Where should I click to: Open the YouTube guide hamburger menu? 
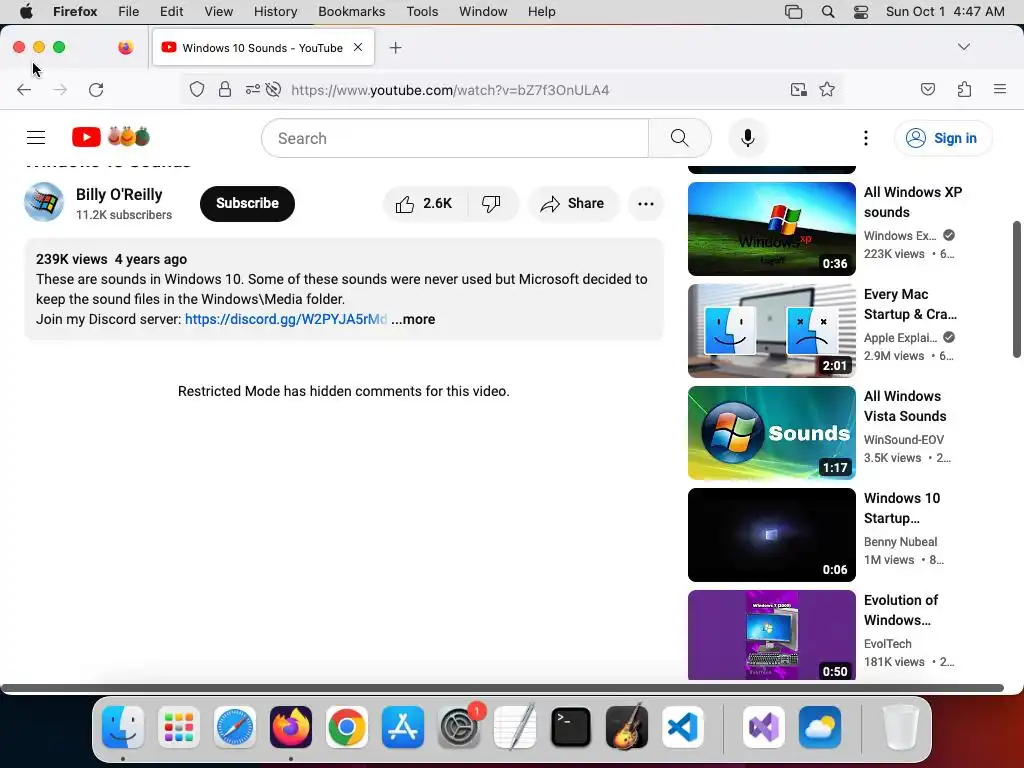(36, 137)
